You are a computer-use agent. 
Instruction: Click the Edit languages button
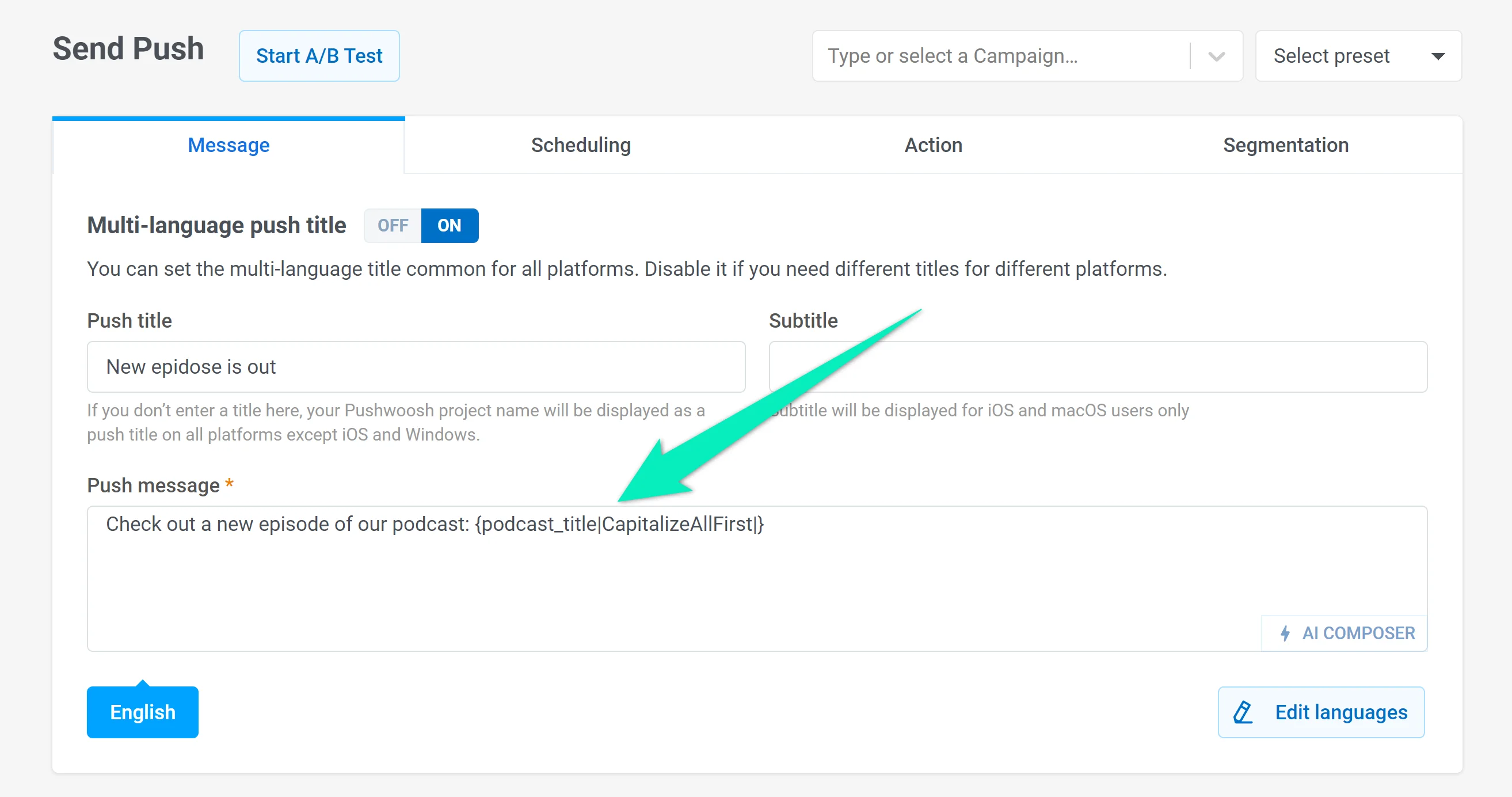point(1321,712)
